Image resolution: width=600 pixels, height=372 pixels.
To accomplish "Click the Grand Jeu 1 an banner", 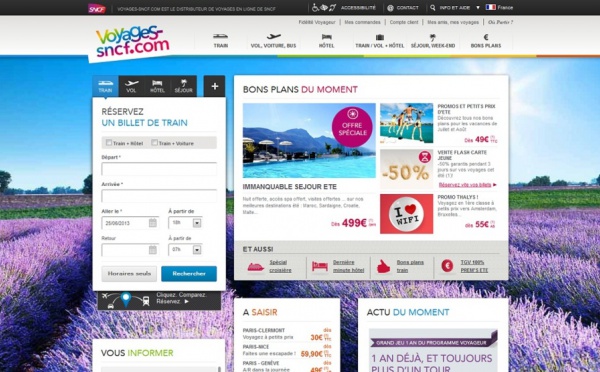I will [x=433, y=342].
